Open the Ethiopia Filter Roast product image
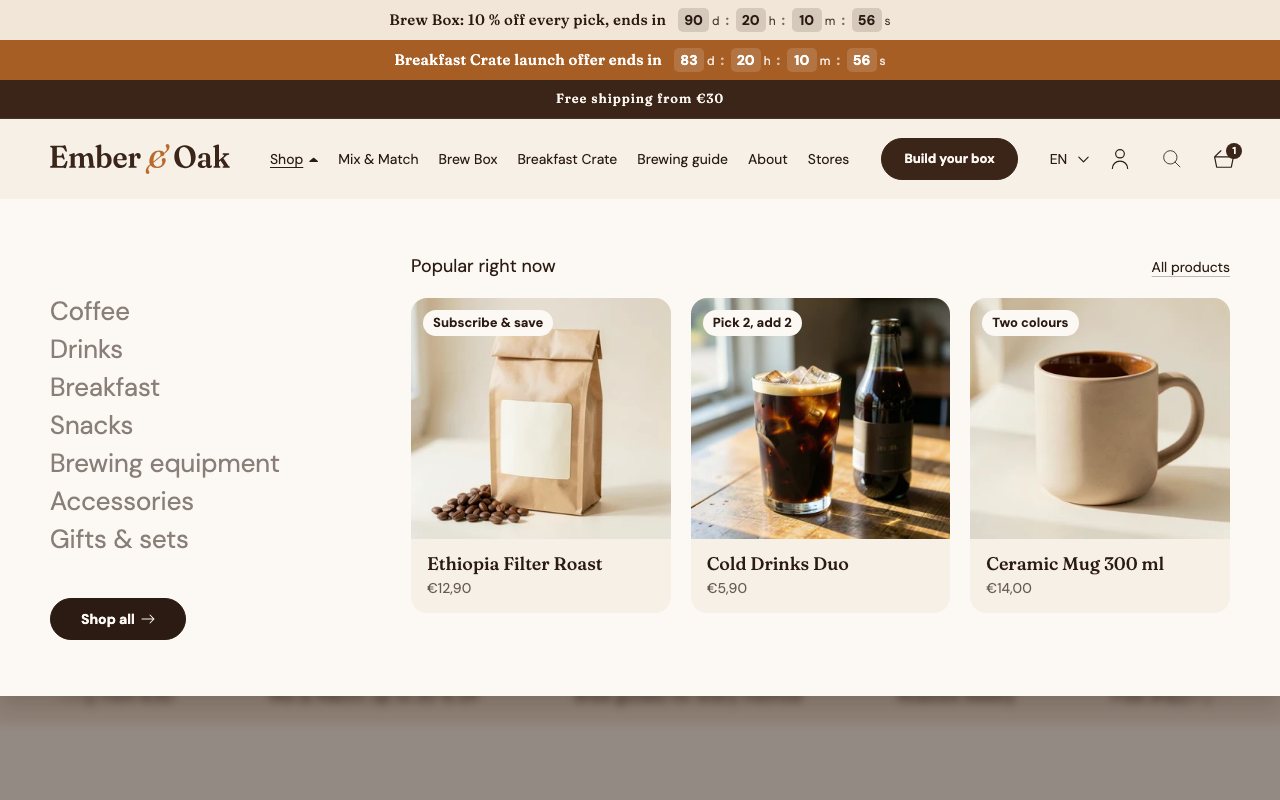The height and width of the screenshot is (800, 1280). [541, 418]
